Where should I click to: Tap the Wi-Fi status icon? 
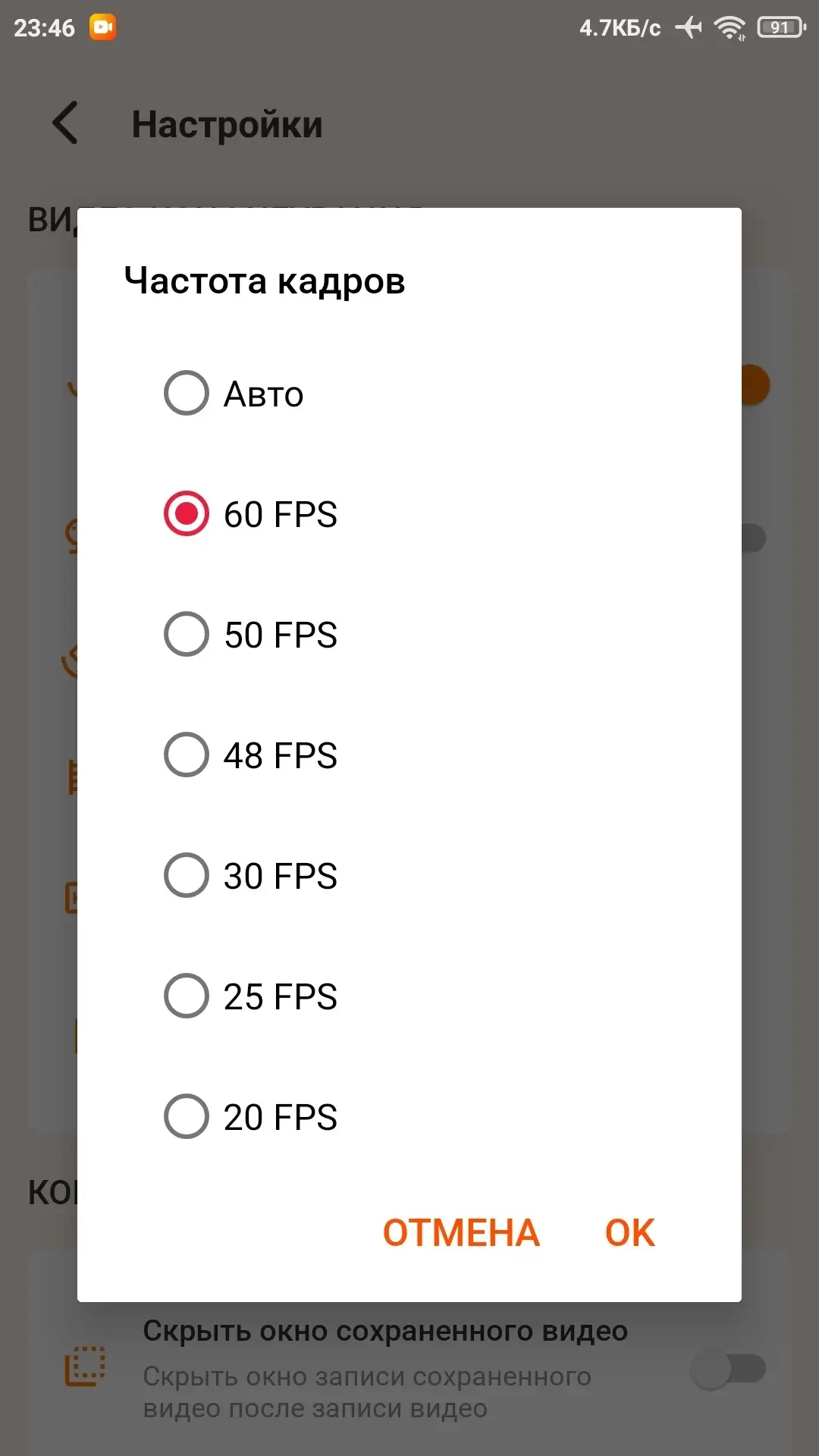730,28
